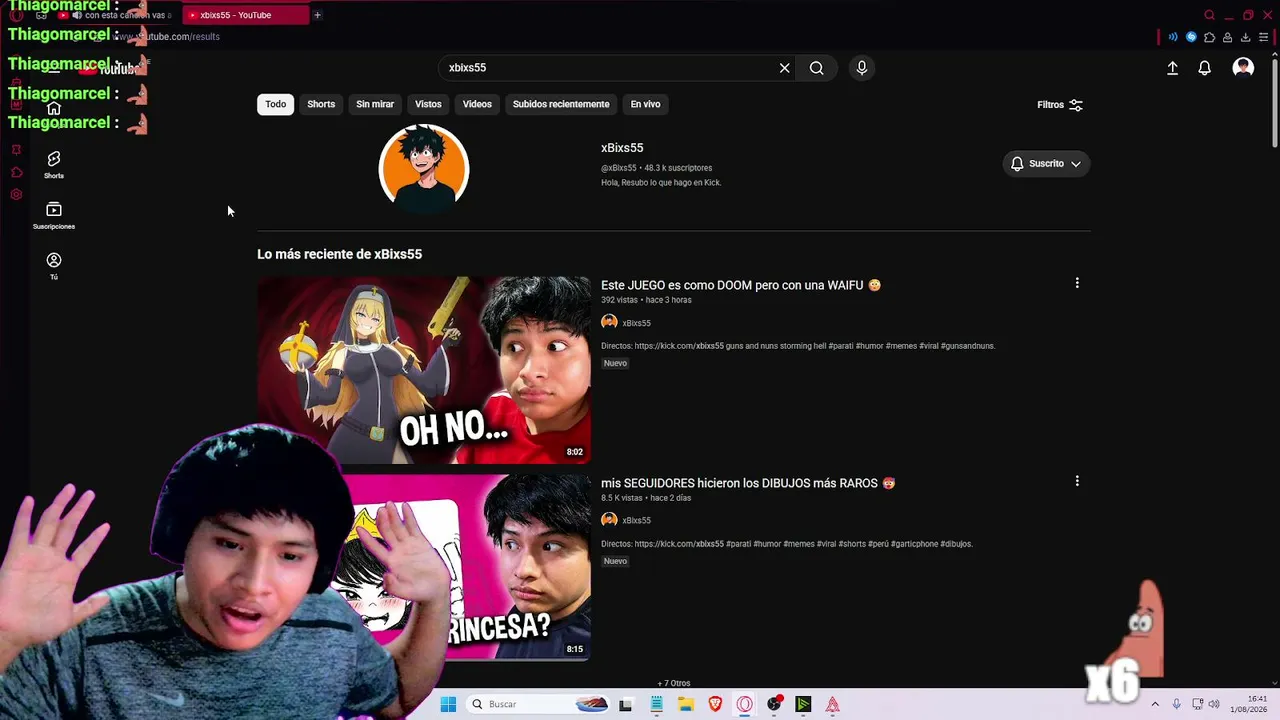
Task: Open the Tú profile section
Action: (x=54, y=266)
